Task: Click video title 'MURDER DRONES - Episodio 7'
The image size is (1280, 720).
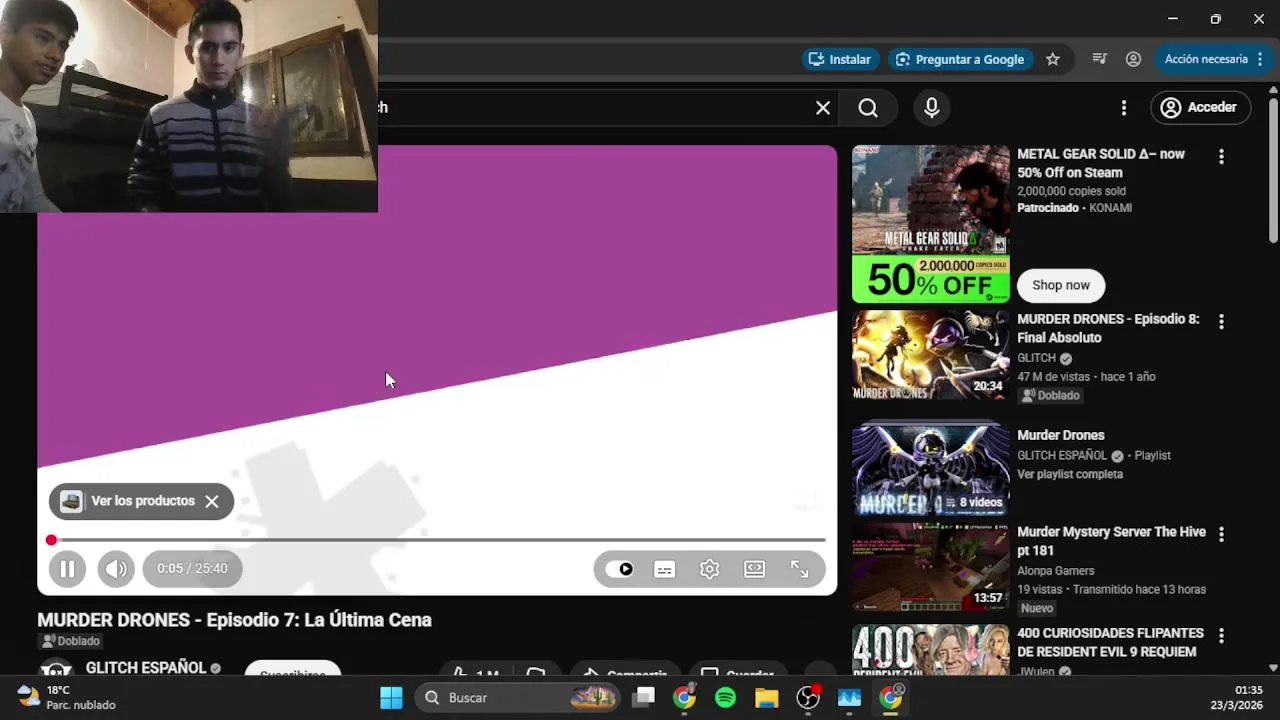Action: (235, 620)
